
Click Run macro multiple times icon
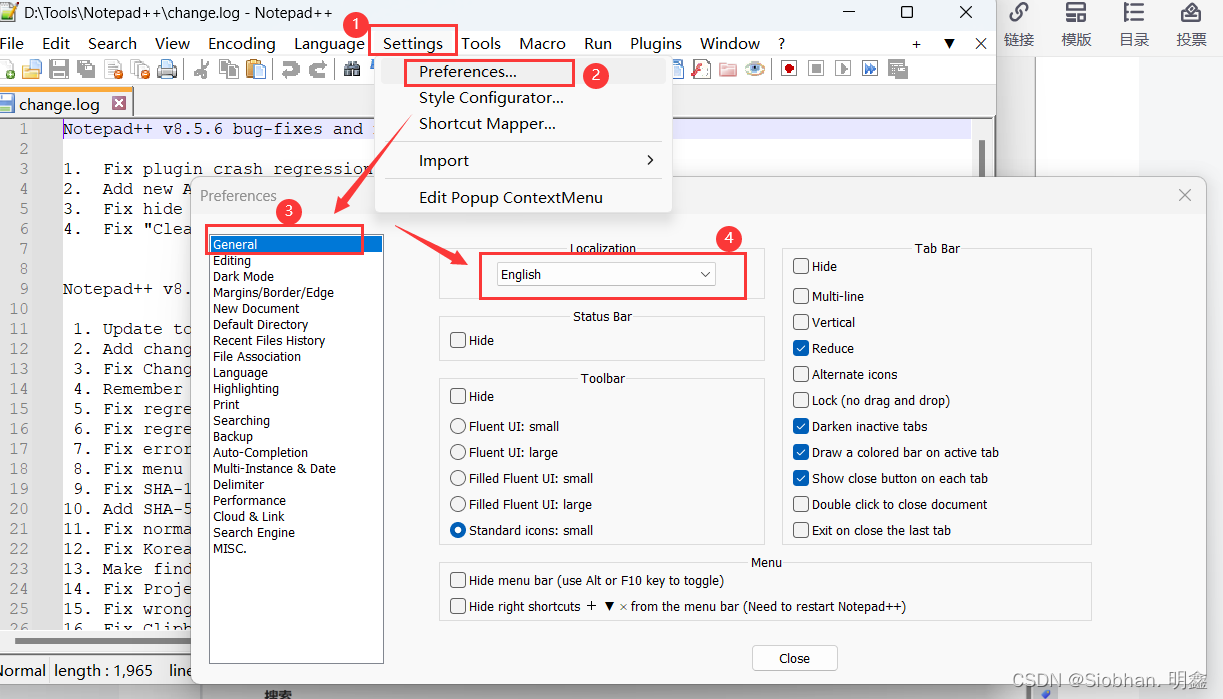tap(870, 69)
